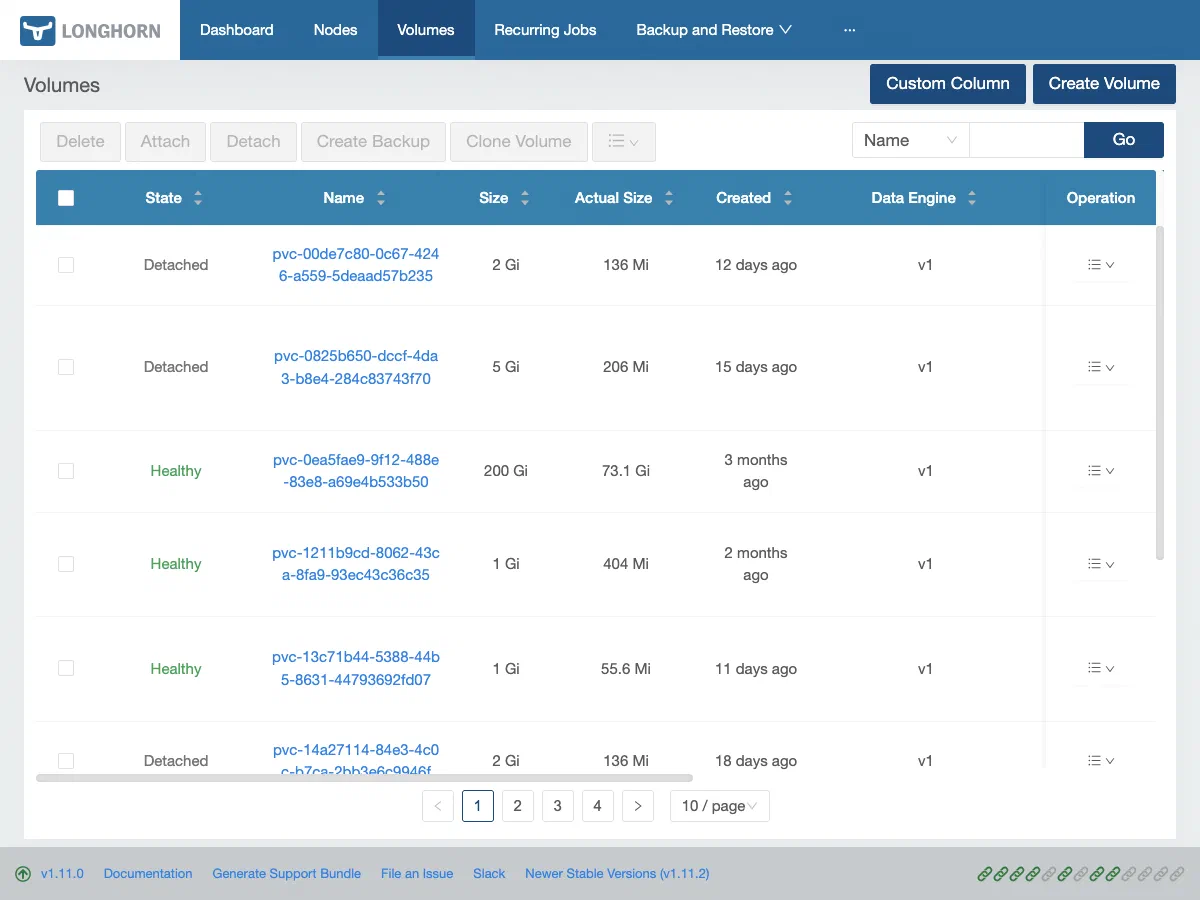
Task: Click the '15 days ago' created cell
Action: coord(756,367)
